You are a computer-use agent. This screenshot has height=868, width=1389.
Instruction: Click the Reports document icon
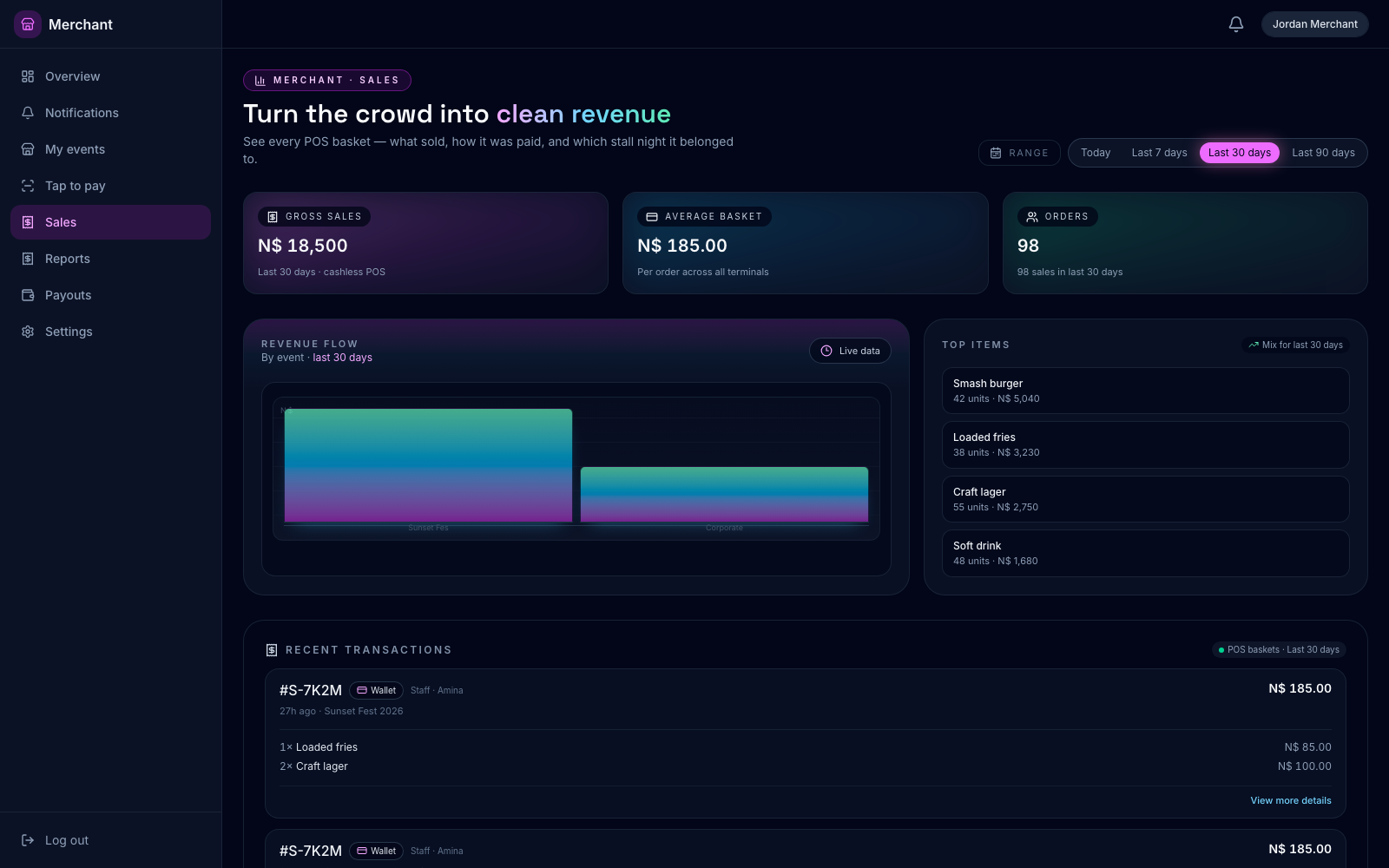[28, 259]
